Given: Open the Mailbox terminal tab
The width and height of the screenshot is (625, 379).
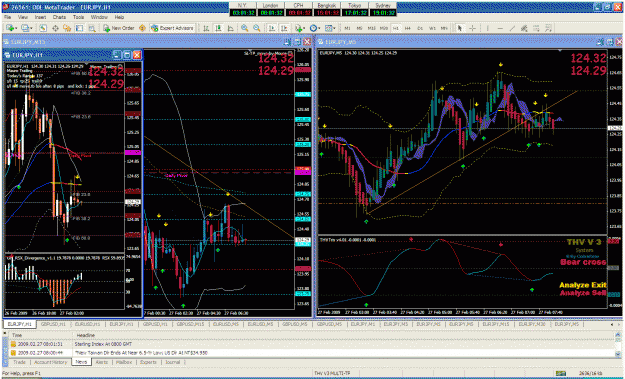Looking at the screenshot, I should [x=124, y=362].
